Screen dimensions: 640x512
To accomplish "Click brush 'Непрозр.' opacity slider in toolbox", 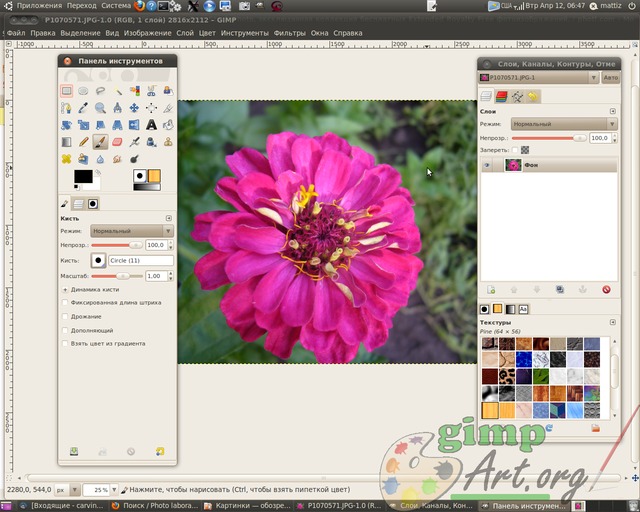I will tap(117, 245).
